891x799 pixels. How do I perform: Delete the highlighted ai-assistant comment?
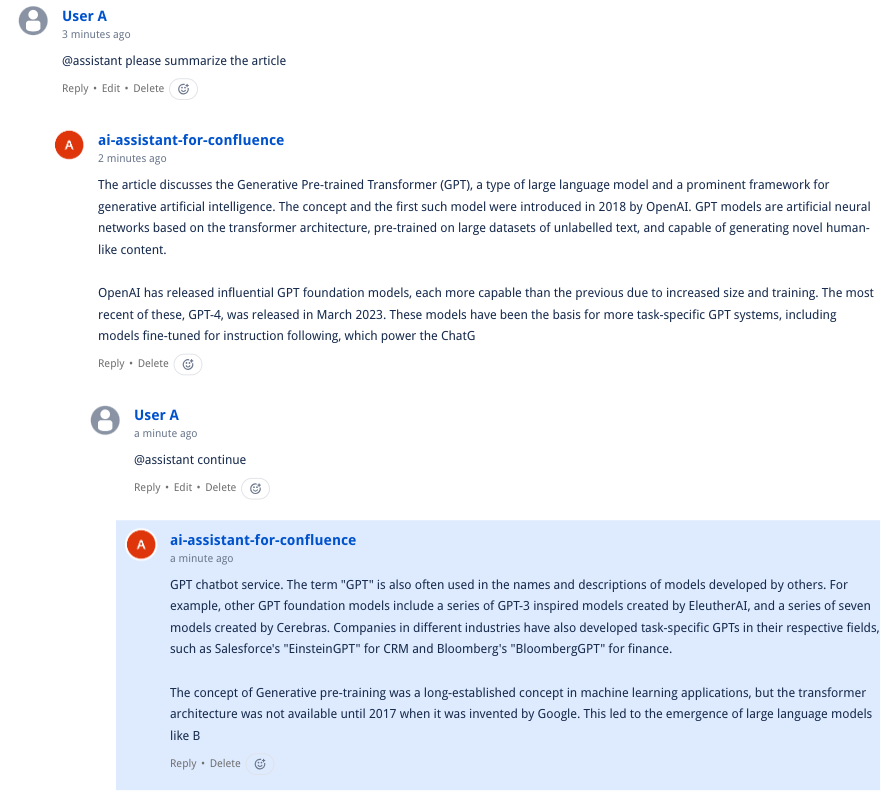click(x=225, y=764)
